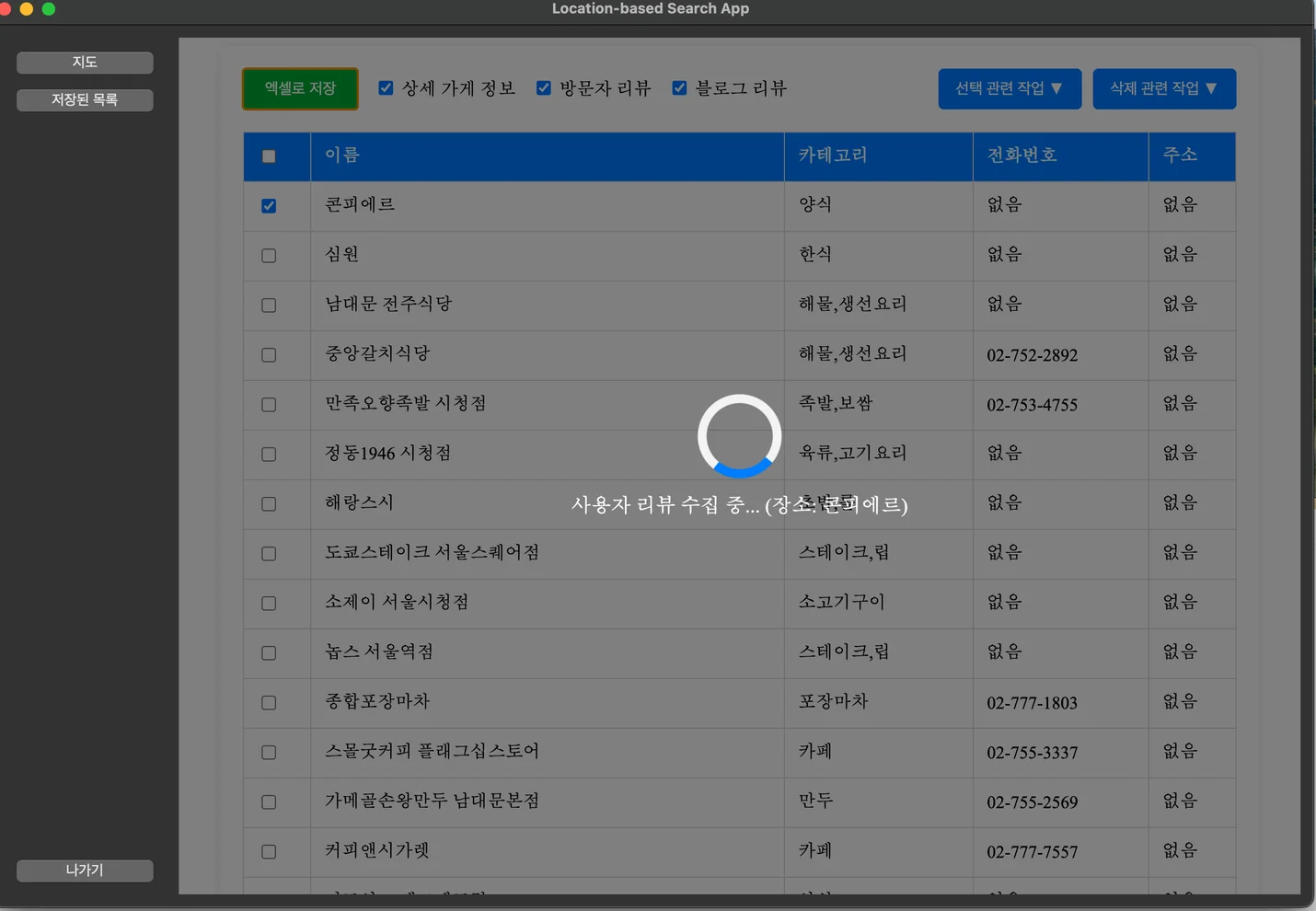Click the 나가기 button
This screenshot has height=911, width=1316.
coord(85,871)
